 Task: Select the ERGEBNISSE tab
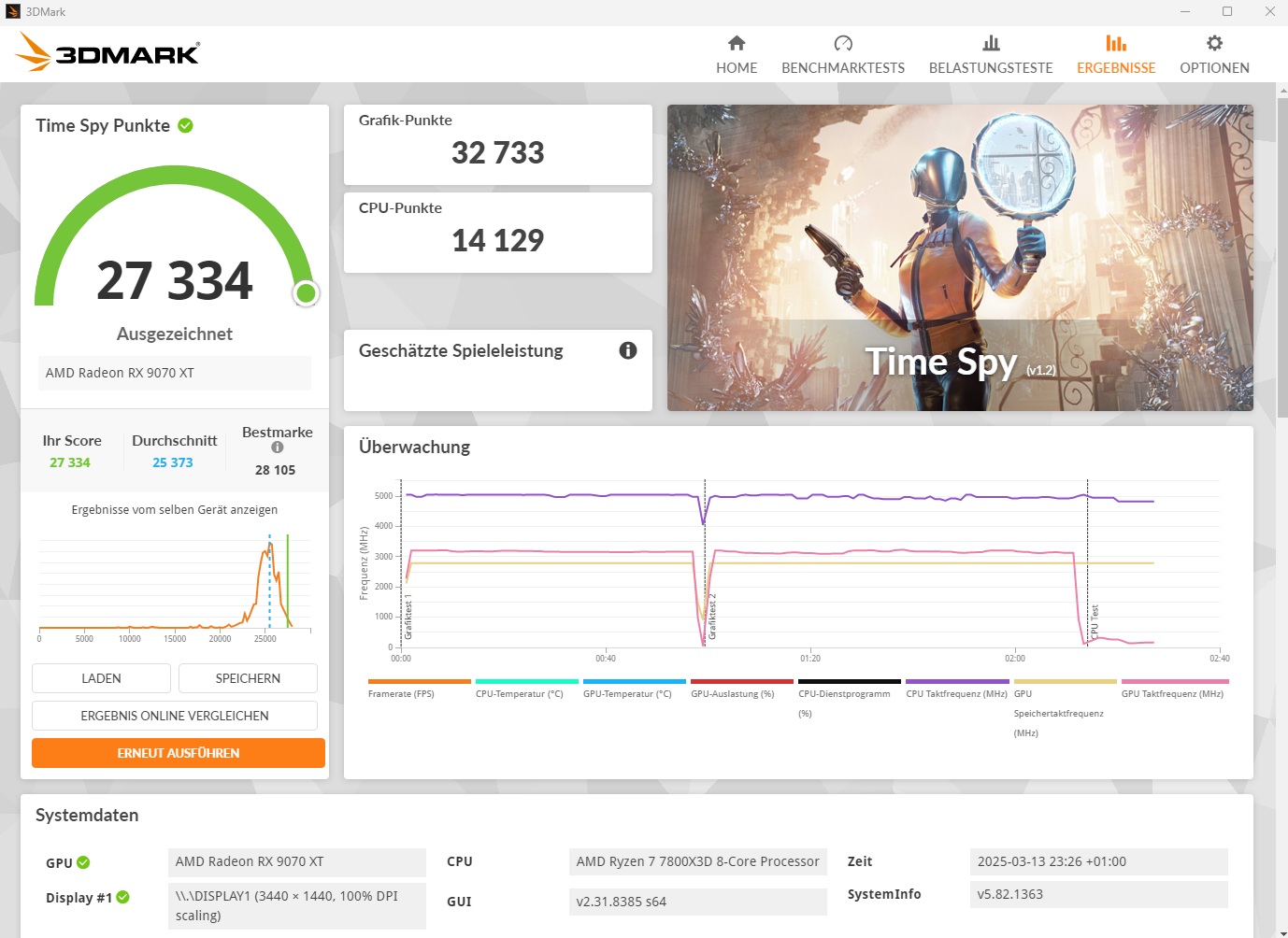pos(1116,55)
